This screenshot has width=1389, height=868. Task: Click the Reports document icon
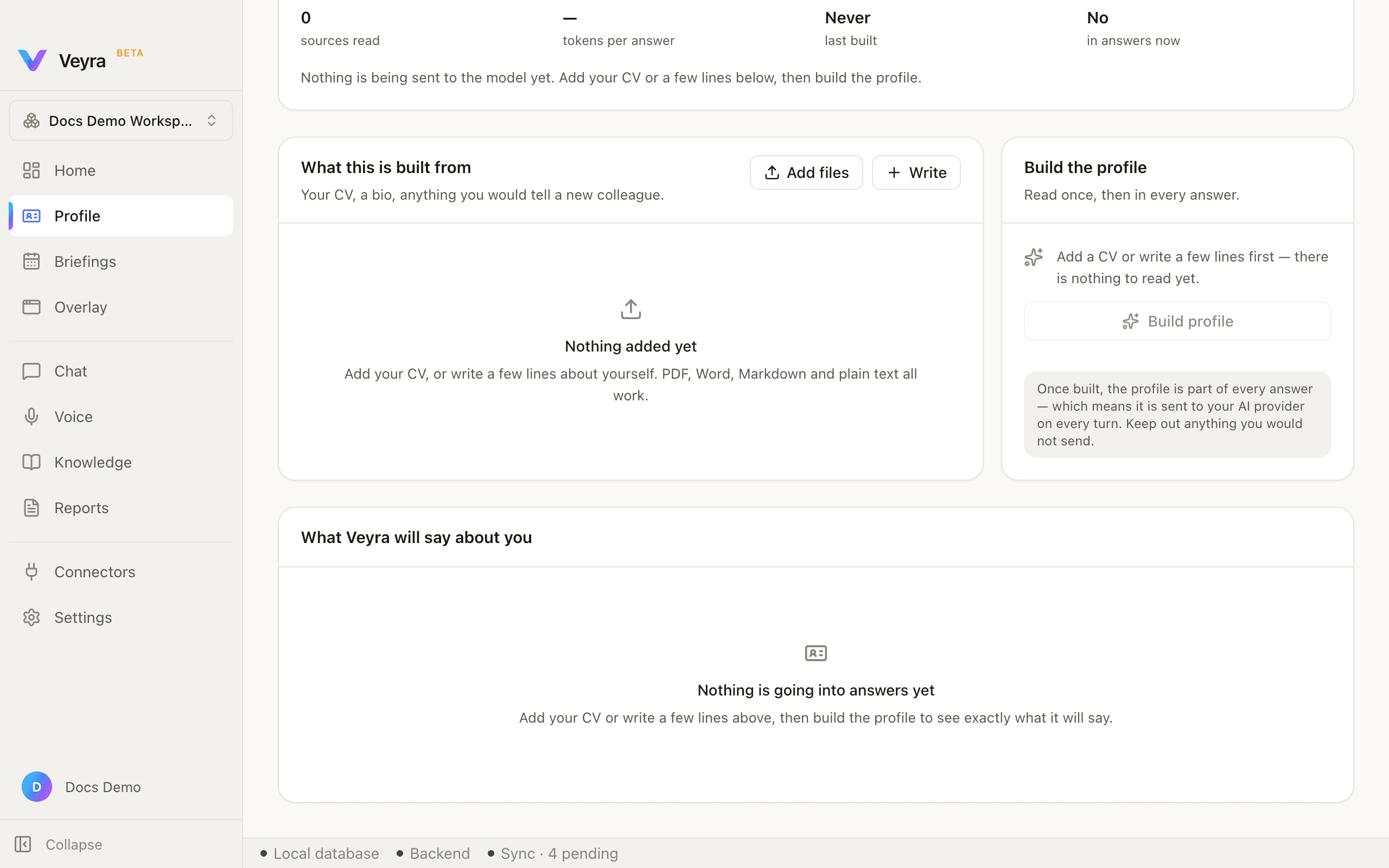point(31,508)
